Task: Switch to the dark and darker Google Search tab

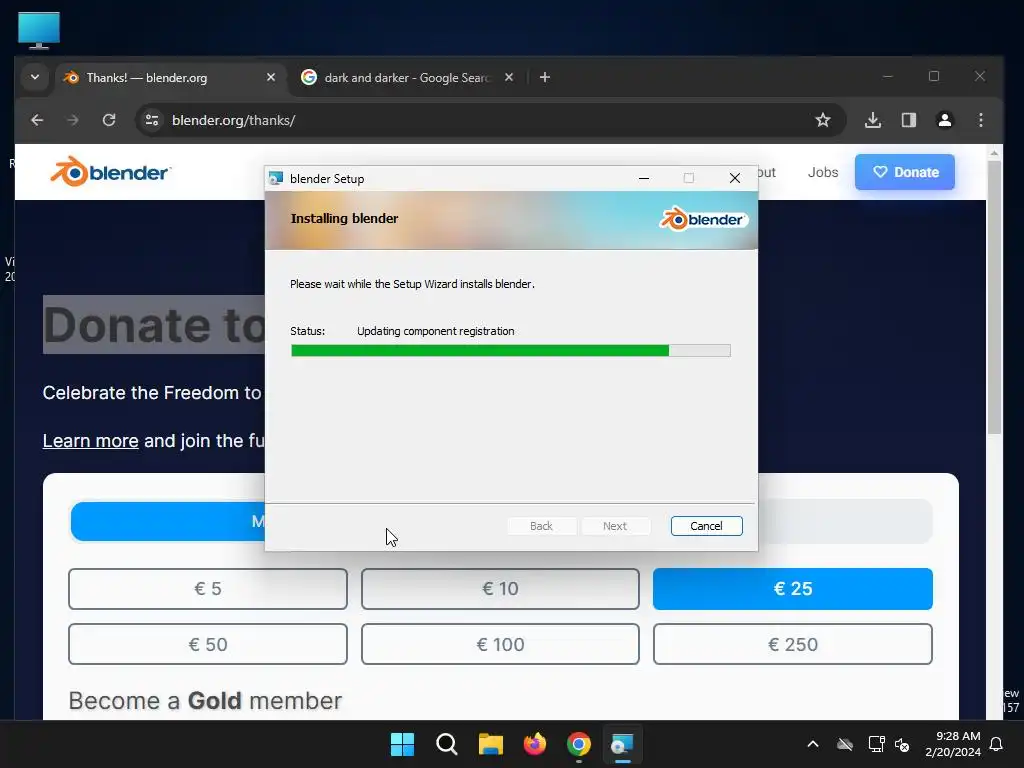Action: tap(405, 78)
